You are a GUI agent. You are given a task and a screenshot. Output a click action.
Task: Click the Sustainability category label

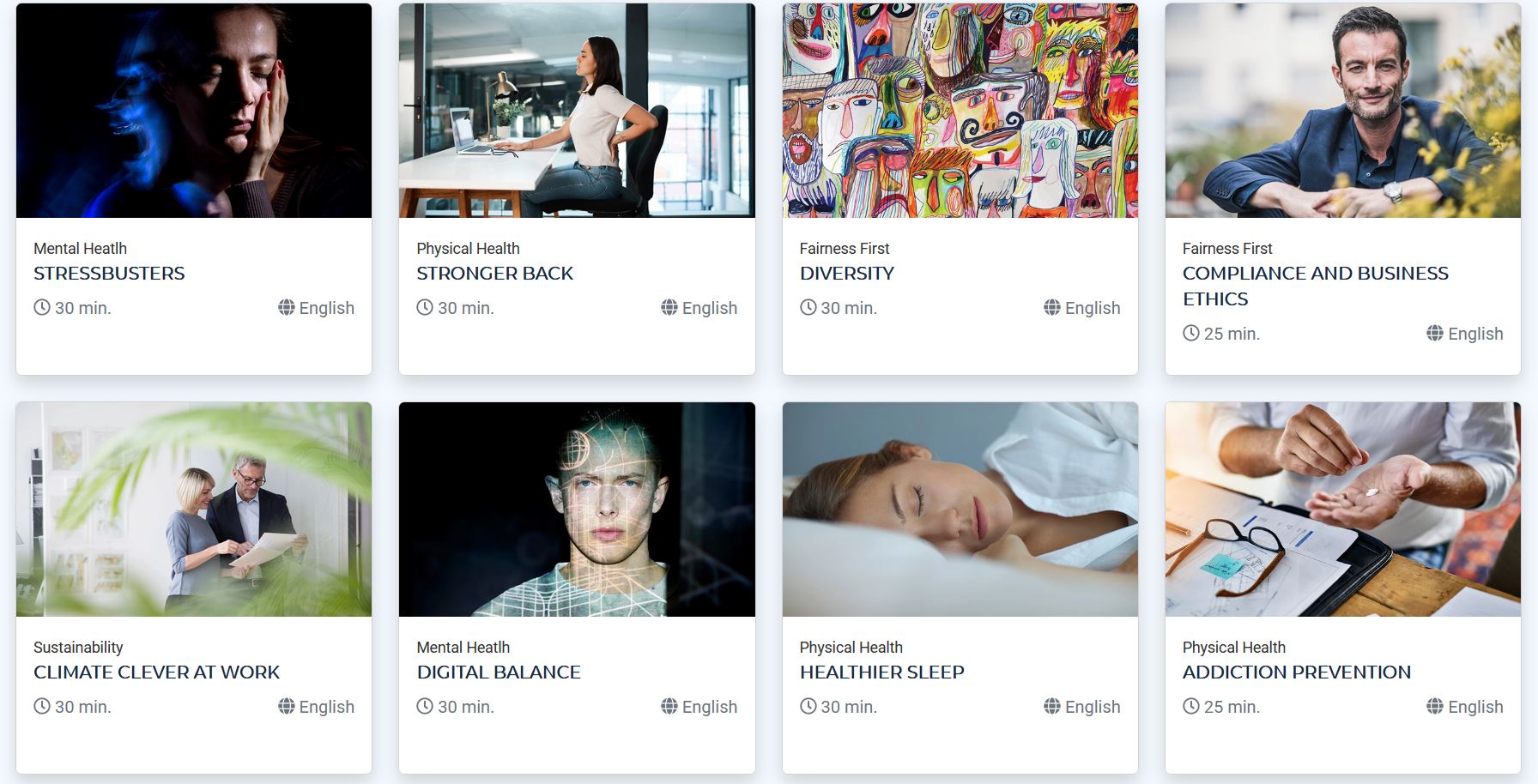tap(78, 648)
